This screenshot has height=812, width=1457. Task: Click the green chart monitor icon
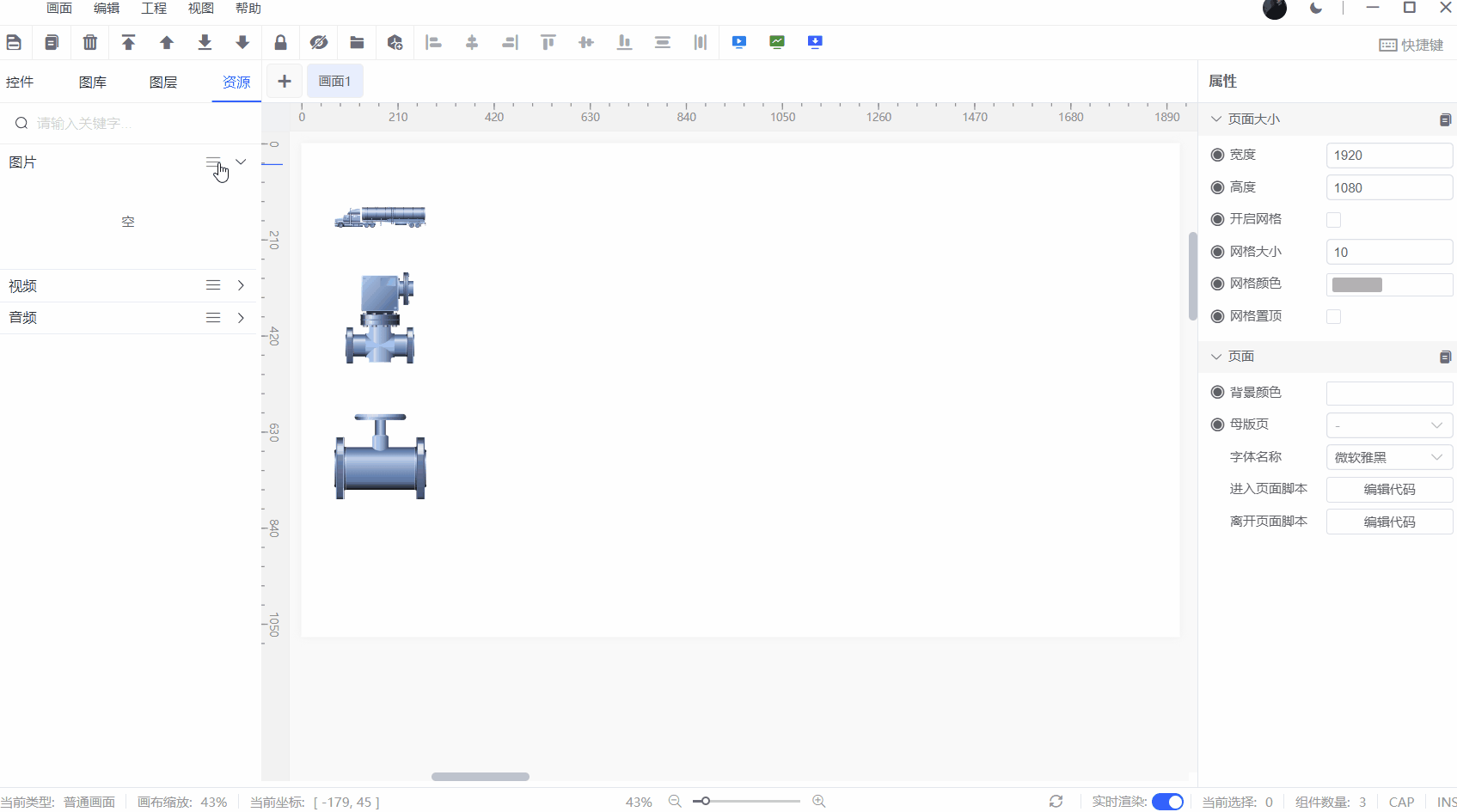(777, 42)
